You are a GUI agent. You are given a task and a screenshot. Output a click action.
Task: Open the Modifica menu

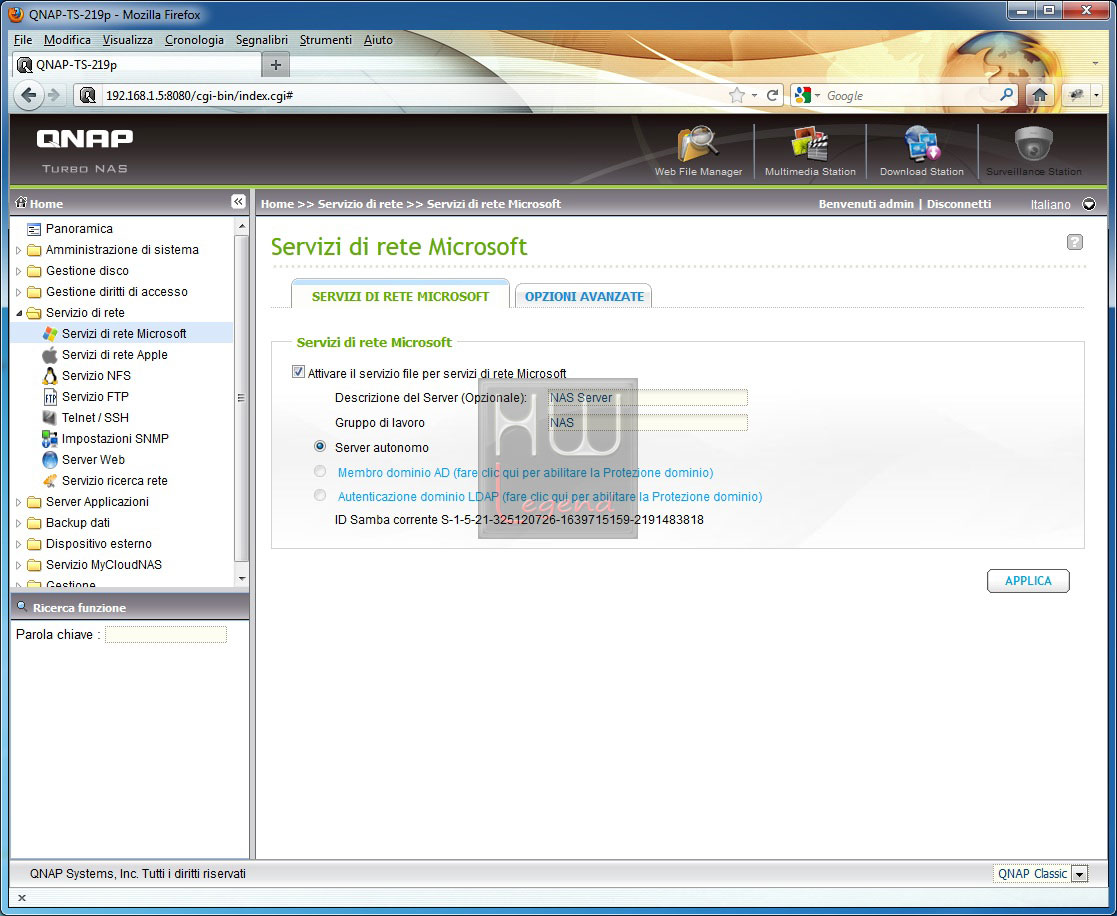click(x=67, y=40)
